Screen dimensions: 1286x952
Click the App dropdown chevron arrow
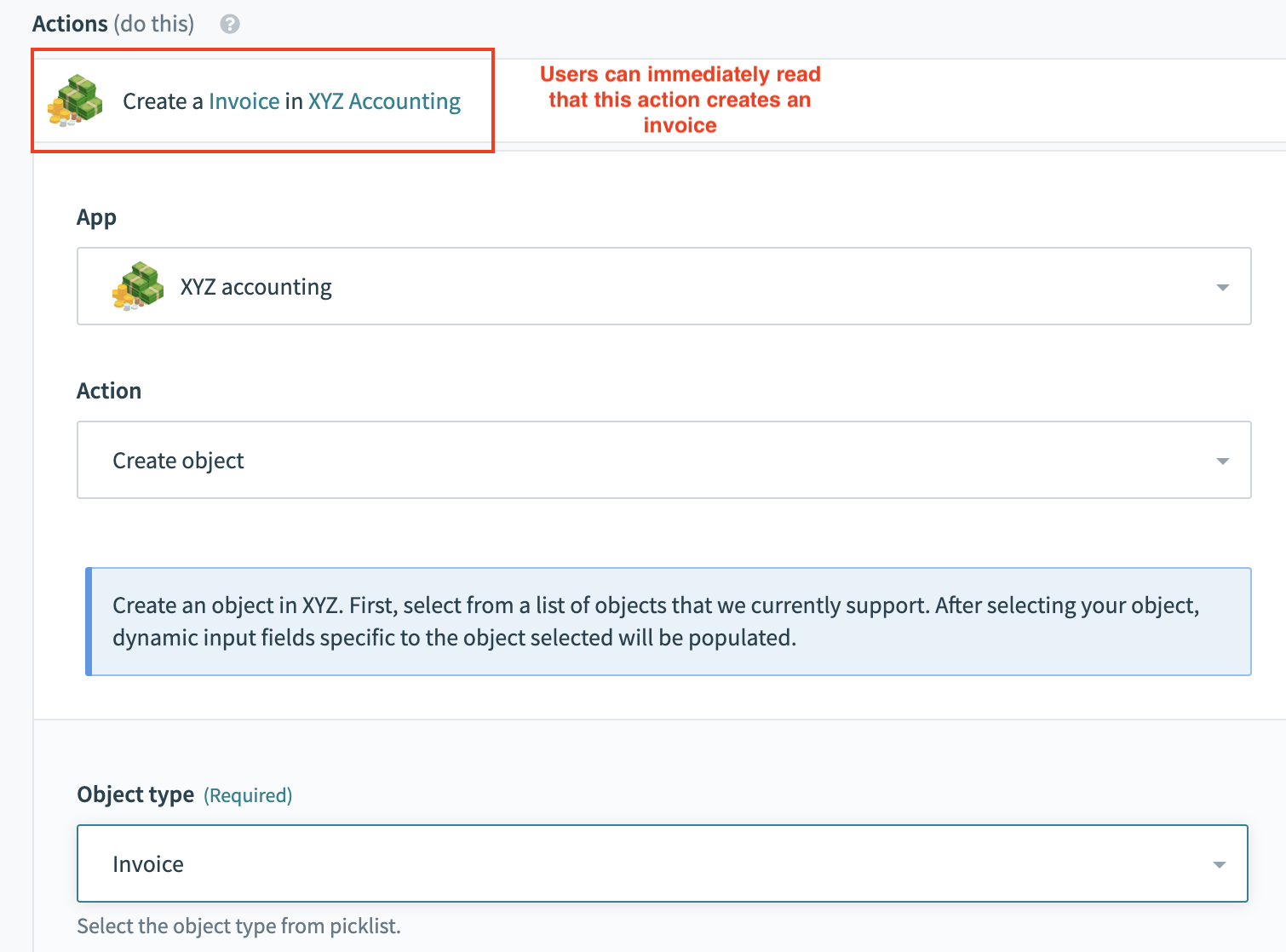pos(1223,287)
